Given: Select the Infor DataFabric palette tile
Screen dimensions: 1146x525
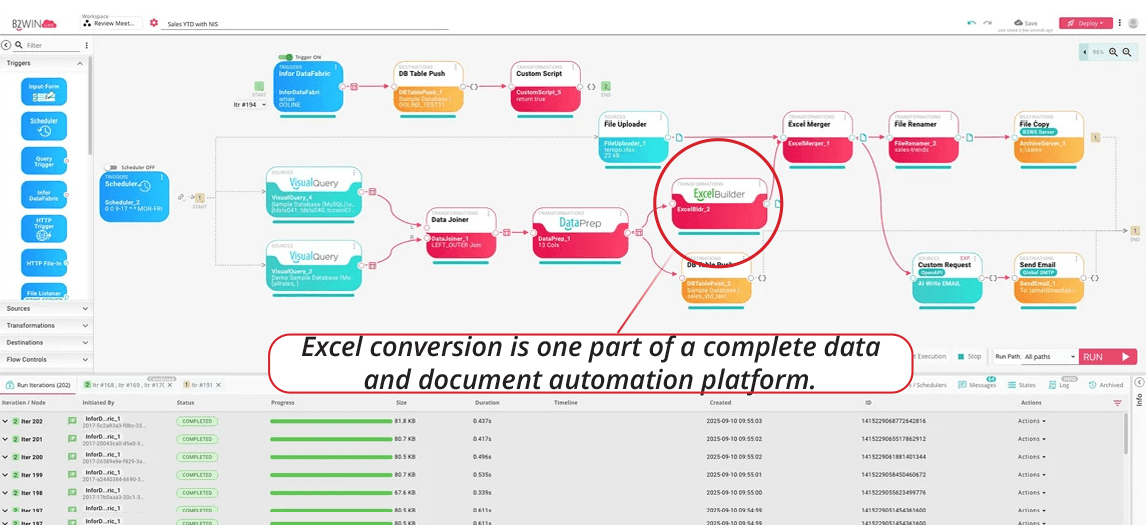Looking at the screenshot, I should 44,194.
